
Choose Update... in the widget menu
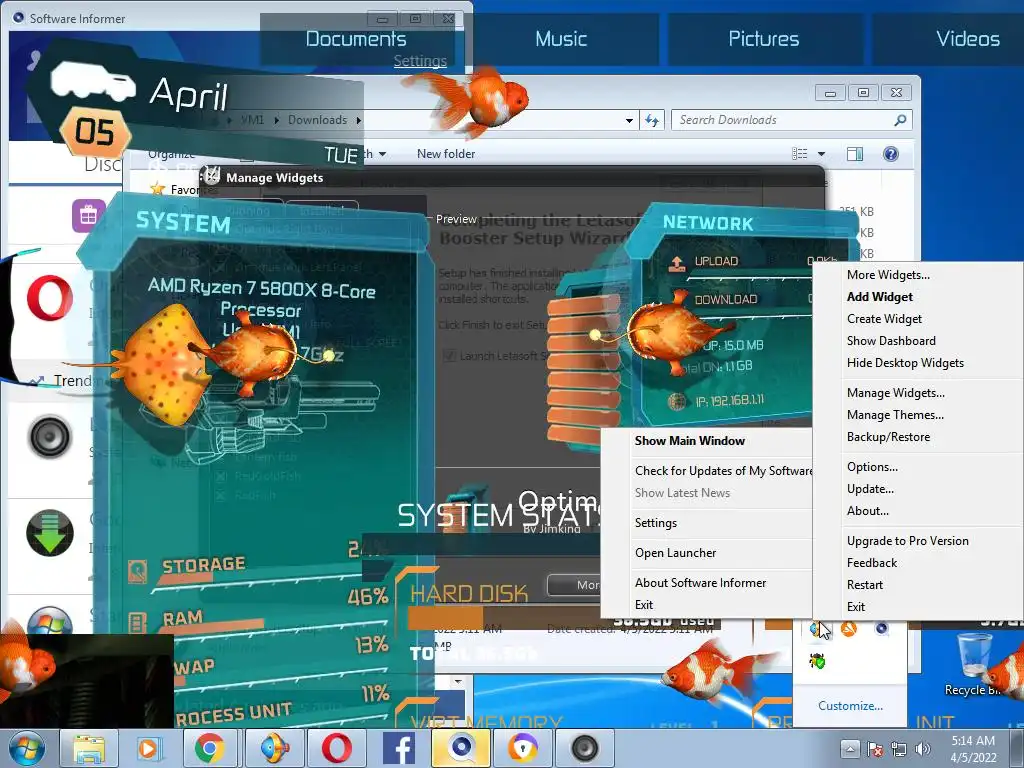[870, 489]
